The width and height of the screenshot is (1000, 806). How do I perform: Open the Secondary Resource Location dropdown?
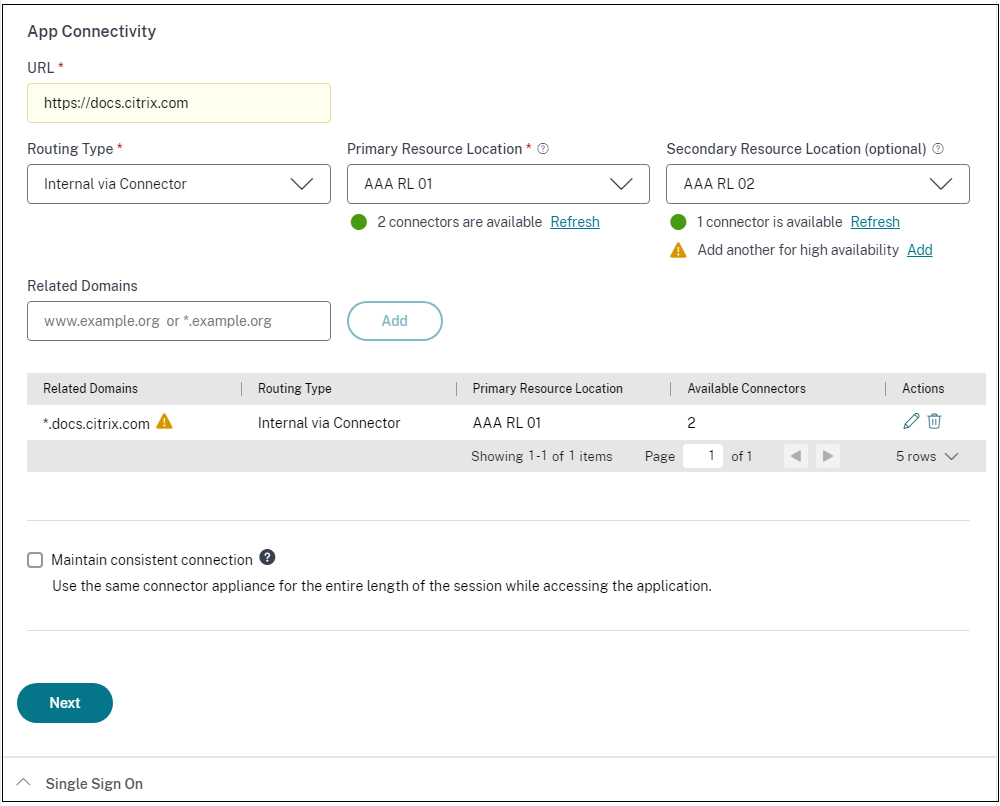click(x=817, y=184)
